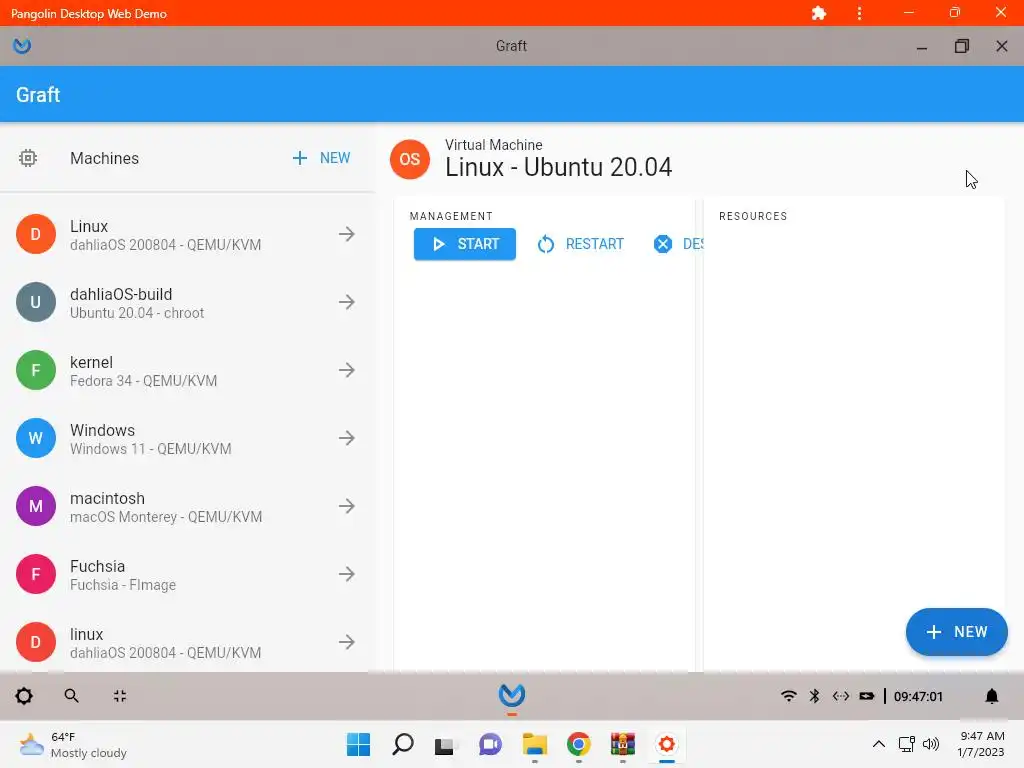
Task: Open the three-dot browser menu
Action: [859, 13]
